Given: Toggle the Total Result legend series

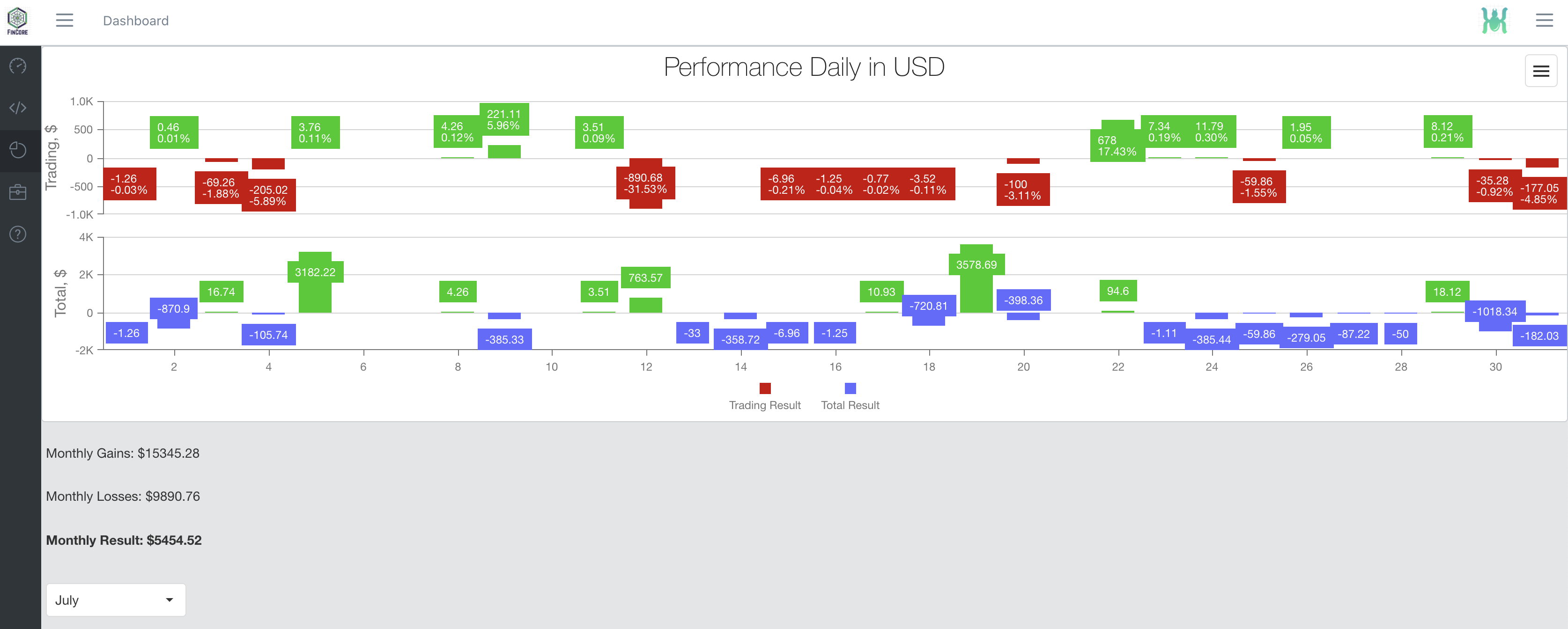Looking at the screenshot, I should 850,405.
